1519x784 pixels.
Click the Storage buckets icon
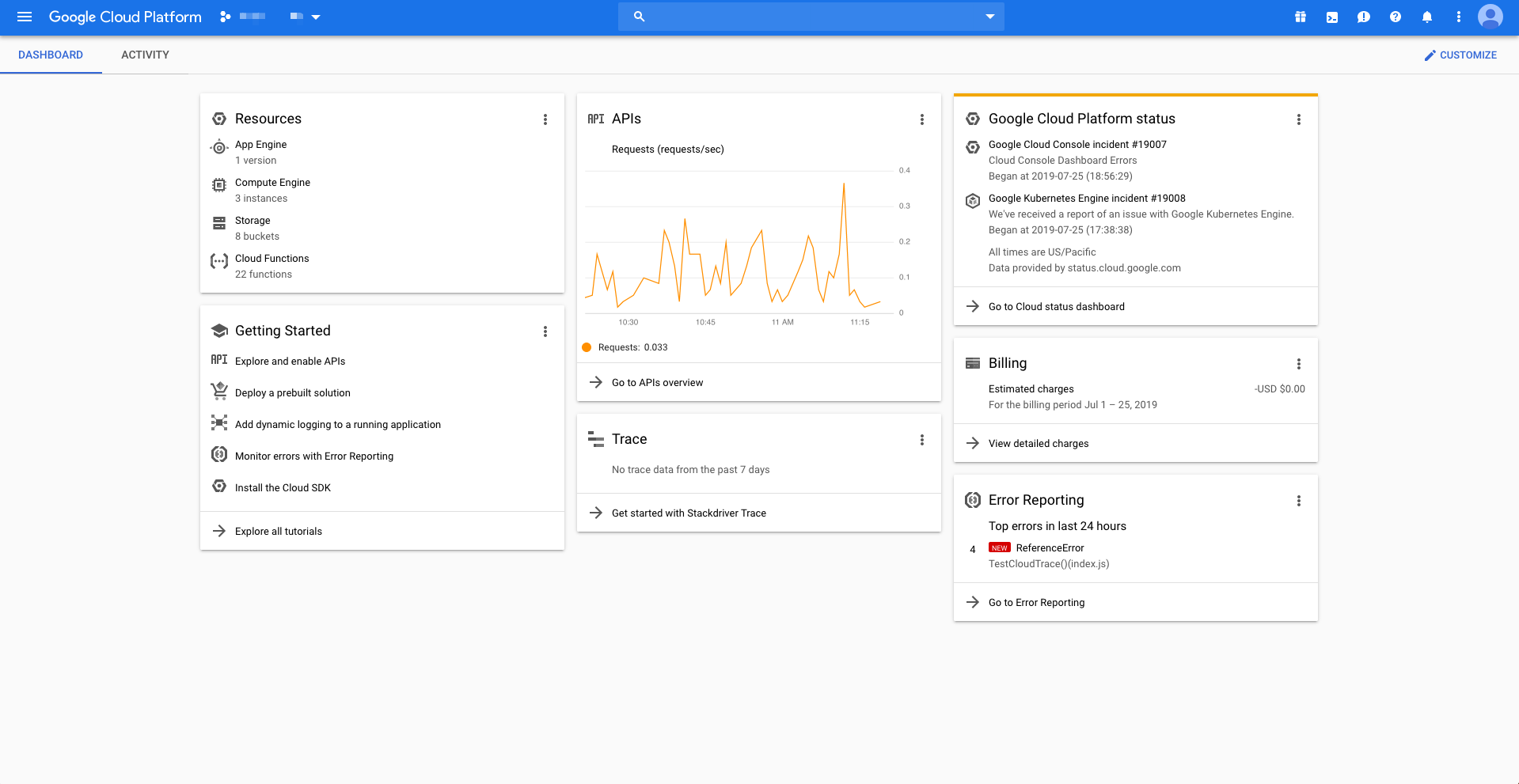(219, 223)
